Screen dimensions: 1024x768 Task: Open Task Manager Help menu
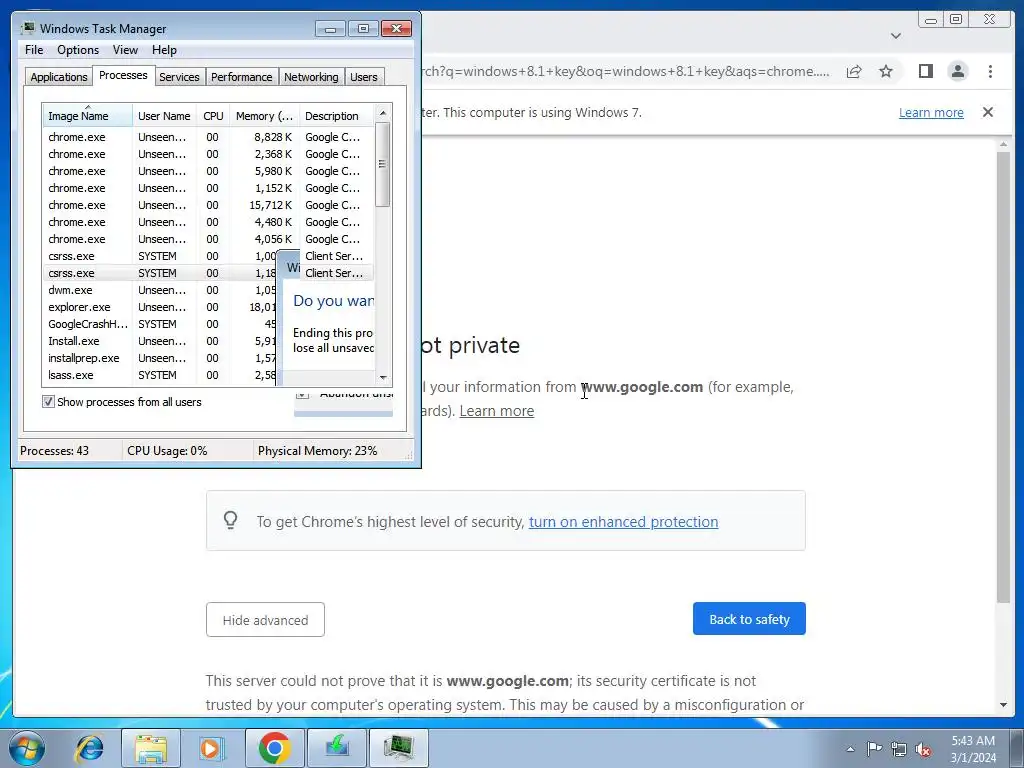point(164,50)
